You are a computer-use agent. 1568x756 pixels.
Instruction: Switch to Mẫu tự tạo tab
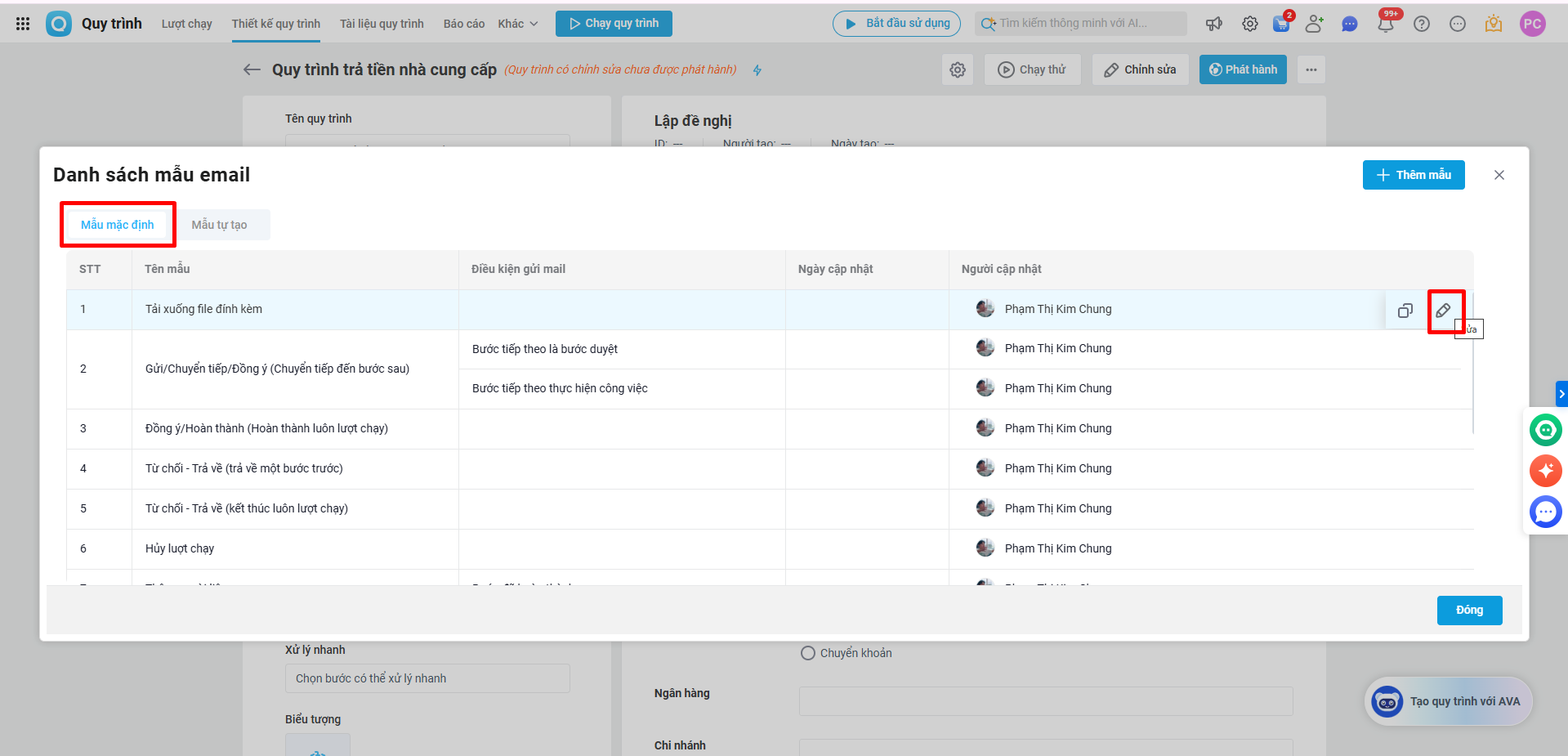219,225
